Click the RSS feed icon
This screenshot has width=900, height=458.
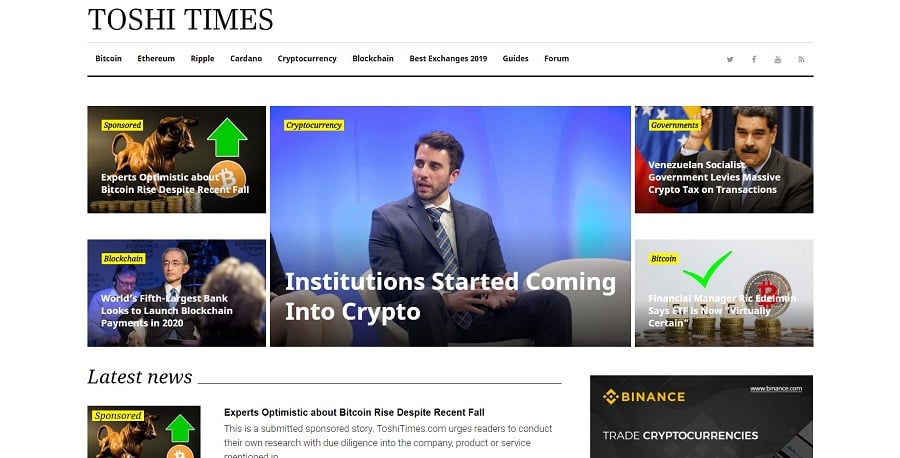pyautogui.click(x=801, y=59)
